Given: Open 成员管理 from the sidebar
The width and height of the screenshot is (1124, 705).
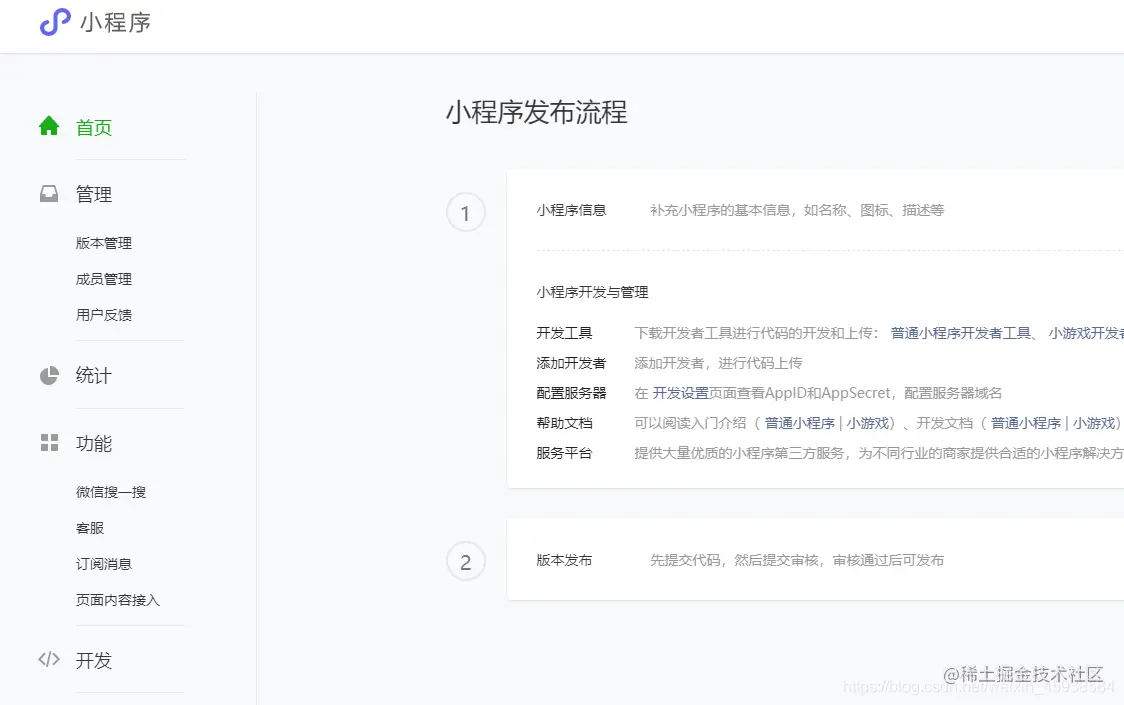Looking at the screenshot, I should [103, 278].
